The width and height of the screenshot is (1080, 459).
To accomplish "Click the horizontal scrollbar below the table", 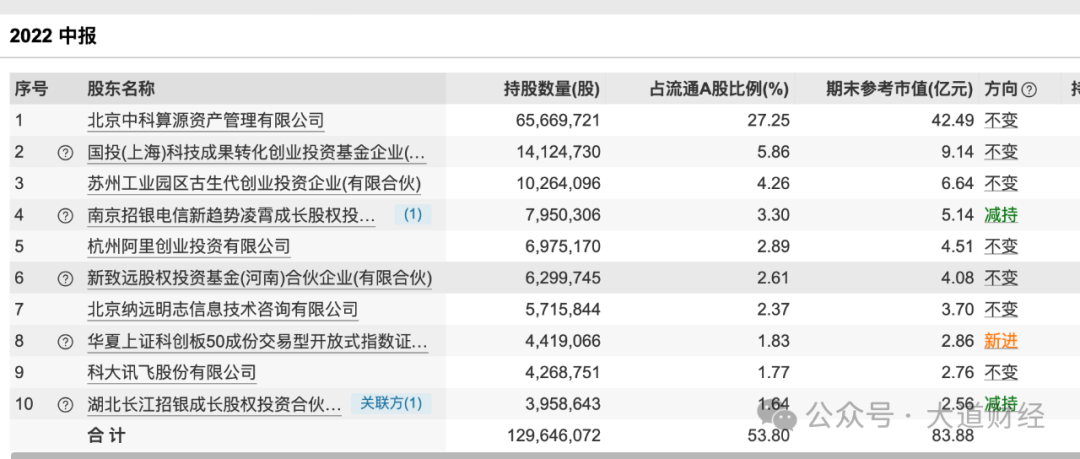I will coord(545,456).
